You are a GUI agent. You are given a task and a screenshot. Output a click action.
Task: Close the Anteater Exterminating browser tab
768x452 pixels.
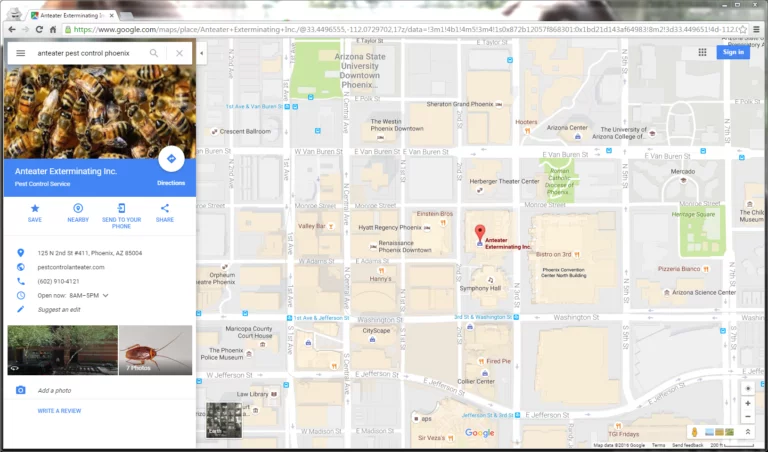point(112,16)
